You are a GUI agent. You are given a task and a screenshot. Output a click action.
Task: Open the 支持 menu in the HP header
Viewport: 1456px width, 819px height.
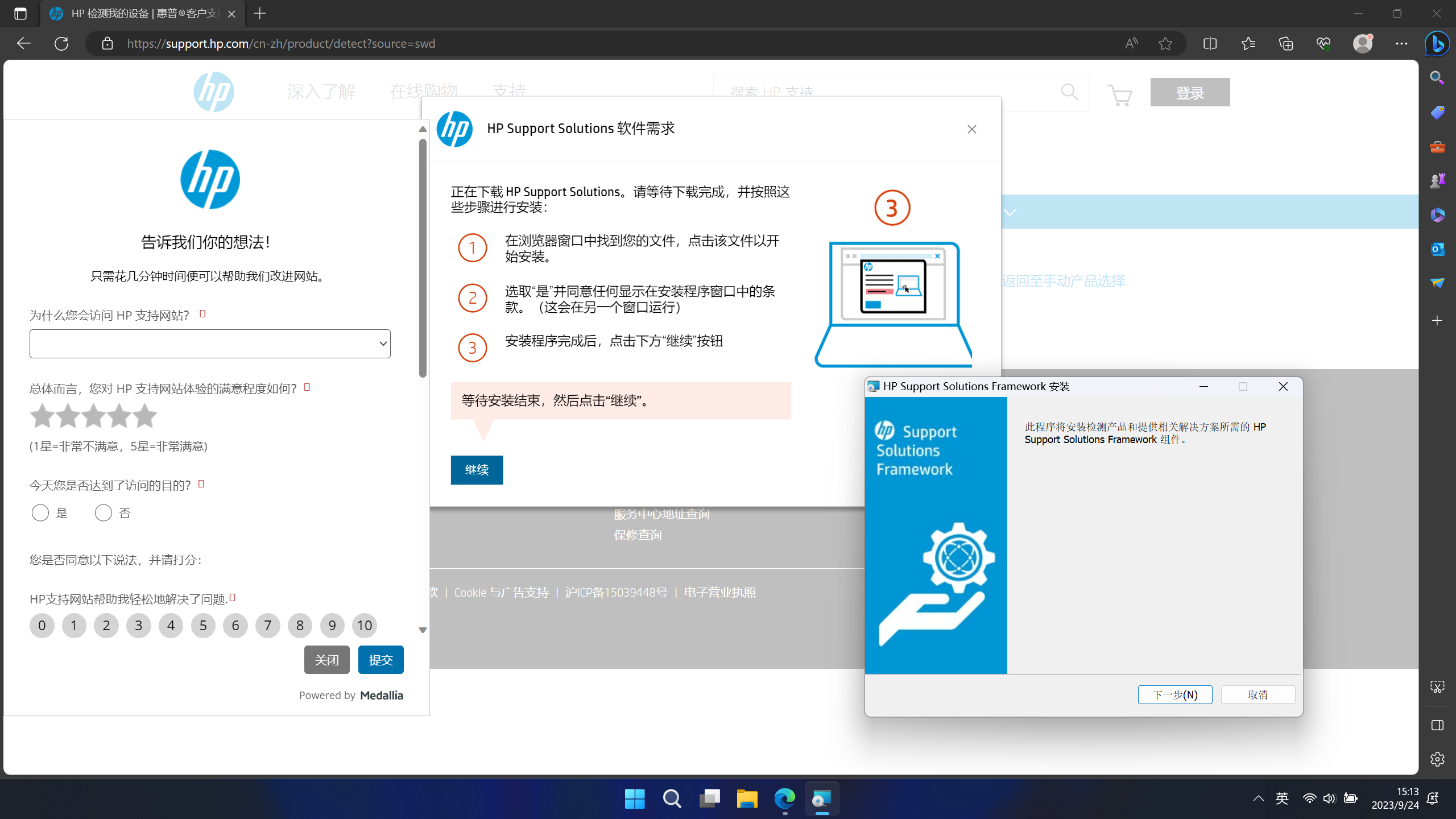509,91
